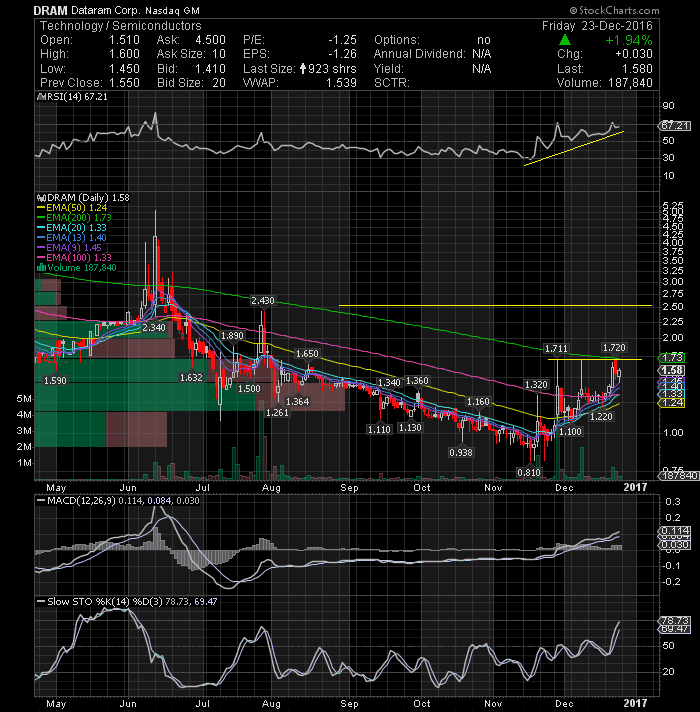This screenshot has height=712, width=700.
Task: Click the 1.590 low annotation in May
Action: [x=55, y=381]
